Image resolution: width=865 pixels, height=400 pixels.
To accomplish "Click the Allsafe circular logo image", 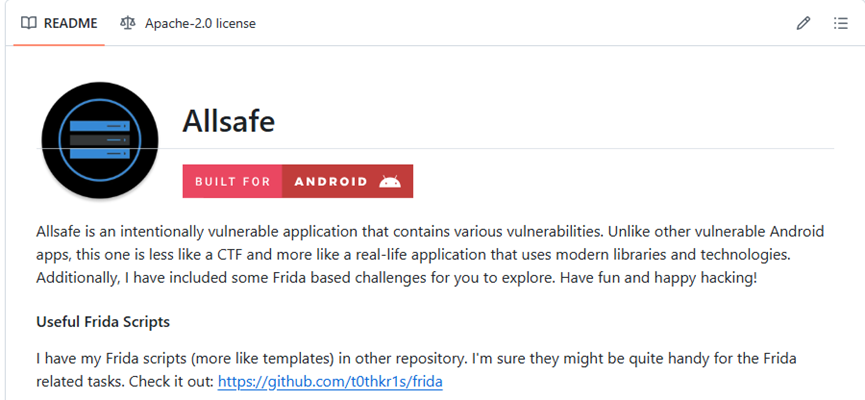I will coord(100,140).
